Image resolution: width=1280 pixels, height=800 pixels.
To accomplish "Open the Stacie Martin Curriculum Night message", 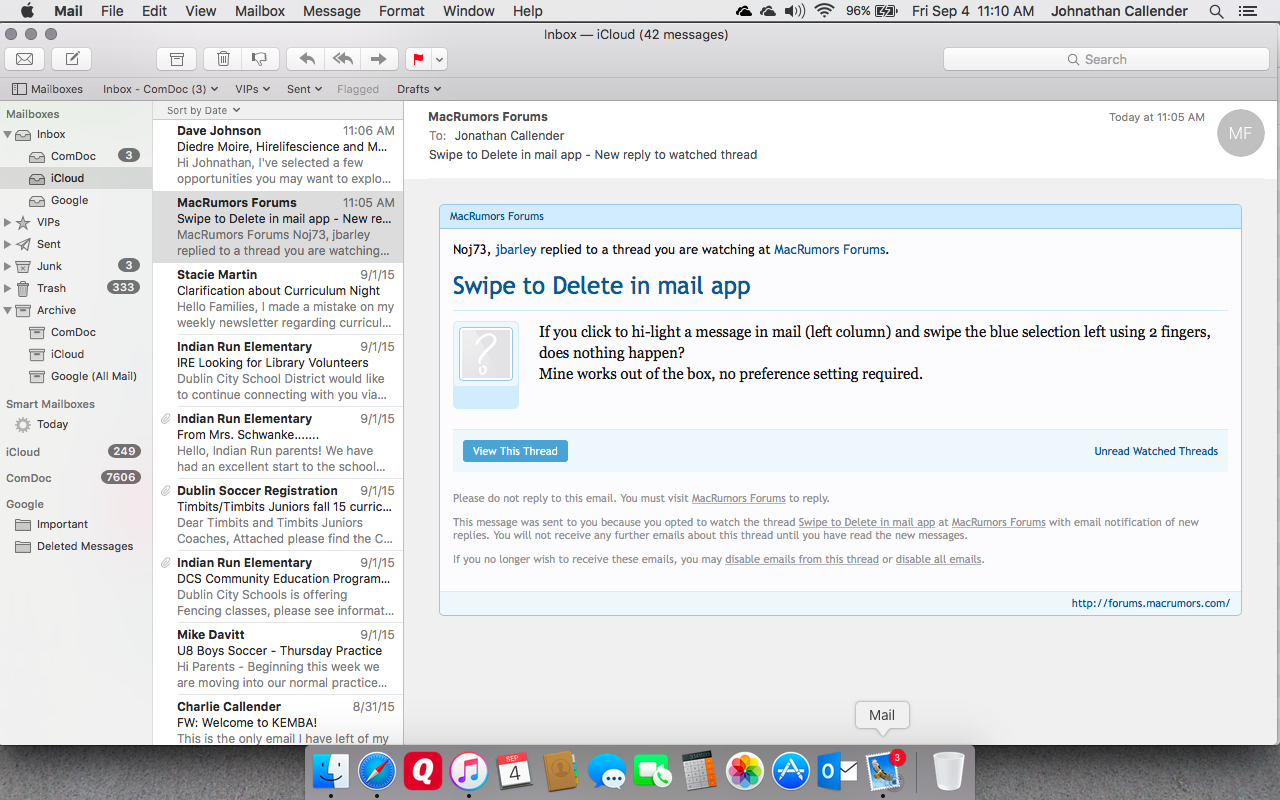I will [x=278, y=299].
